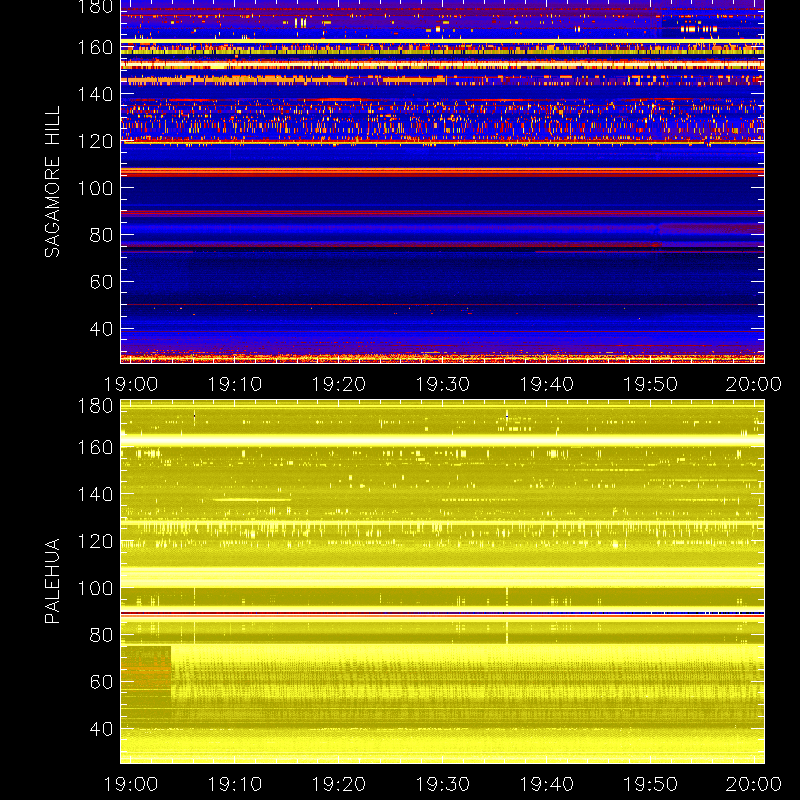
Task: Pick the 19:50 time label below Sagamore Hill plot
Action: pos(651,384)
